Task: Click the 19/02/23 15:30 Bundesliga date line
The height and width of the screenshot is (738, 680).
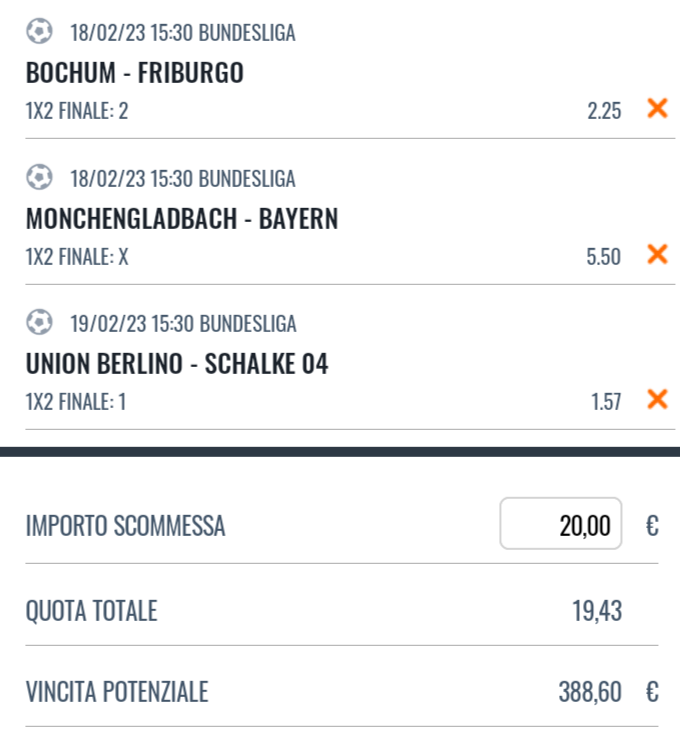Action: pyautogui.click(x=183, y=324)
